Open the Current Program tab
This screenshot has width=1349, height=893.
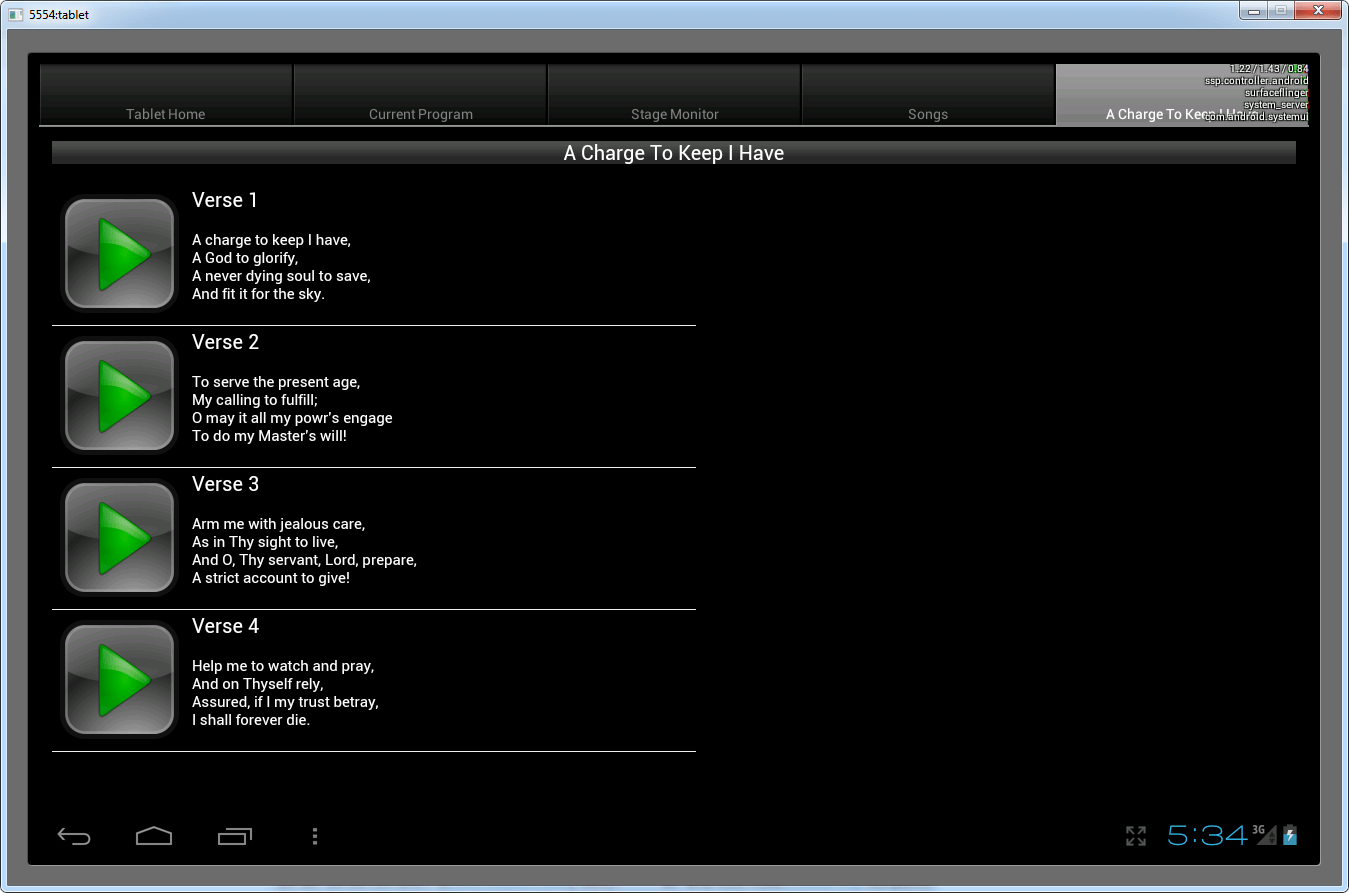421,95
